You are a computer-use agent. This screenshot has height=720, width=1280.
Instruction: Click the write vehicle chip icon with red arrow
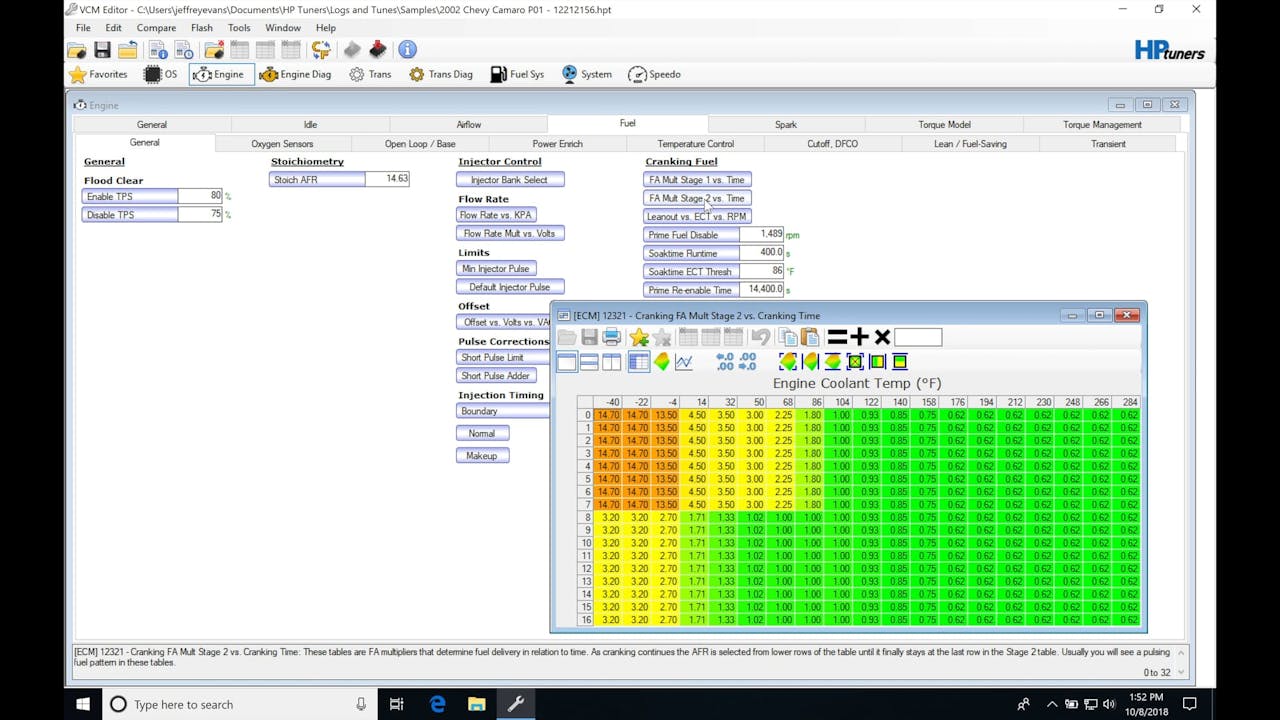click(377, 50)
